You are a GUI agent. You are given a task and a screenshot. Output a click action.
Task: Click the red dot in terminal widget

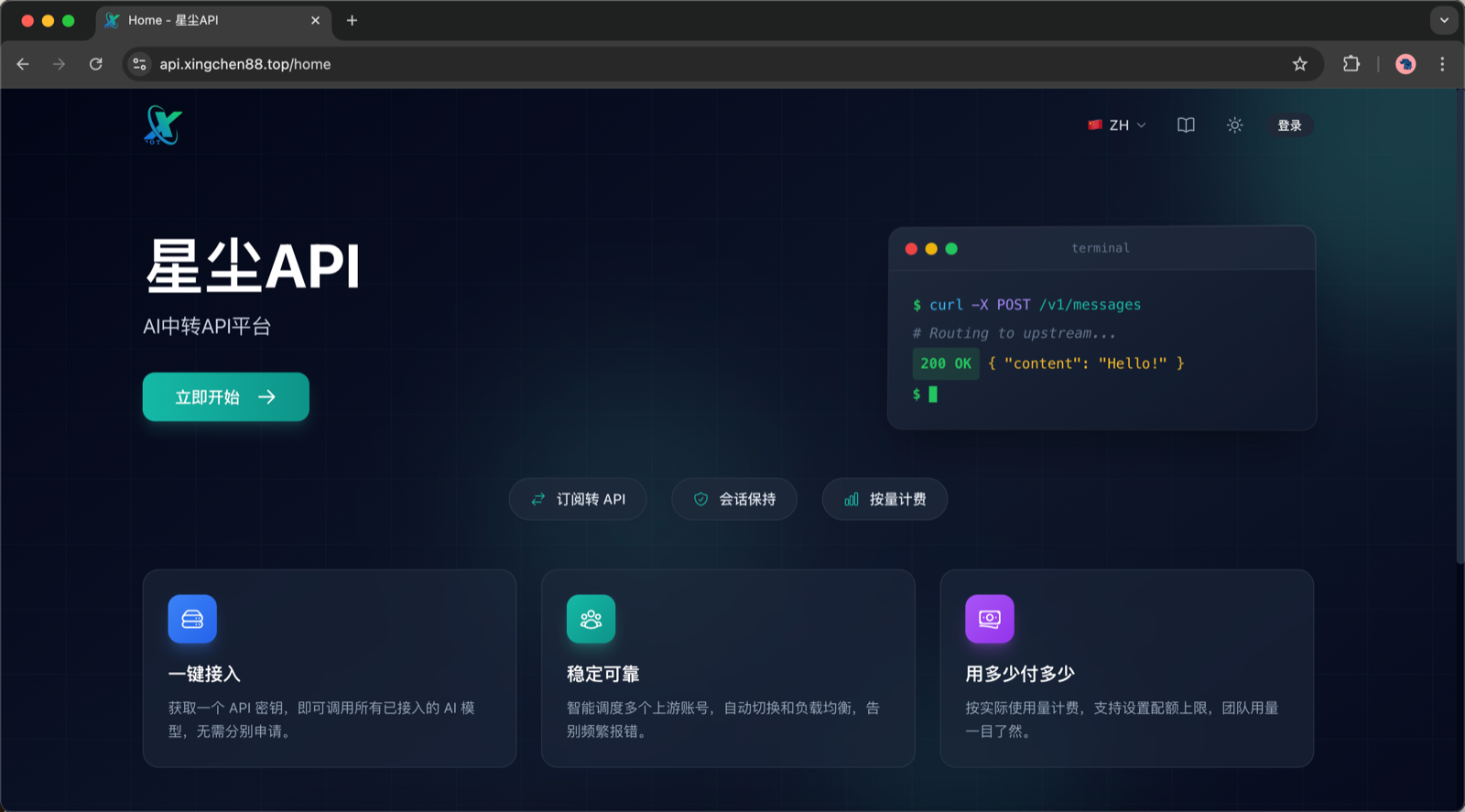(x=911, y=249)
